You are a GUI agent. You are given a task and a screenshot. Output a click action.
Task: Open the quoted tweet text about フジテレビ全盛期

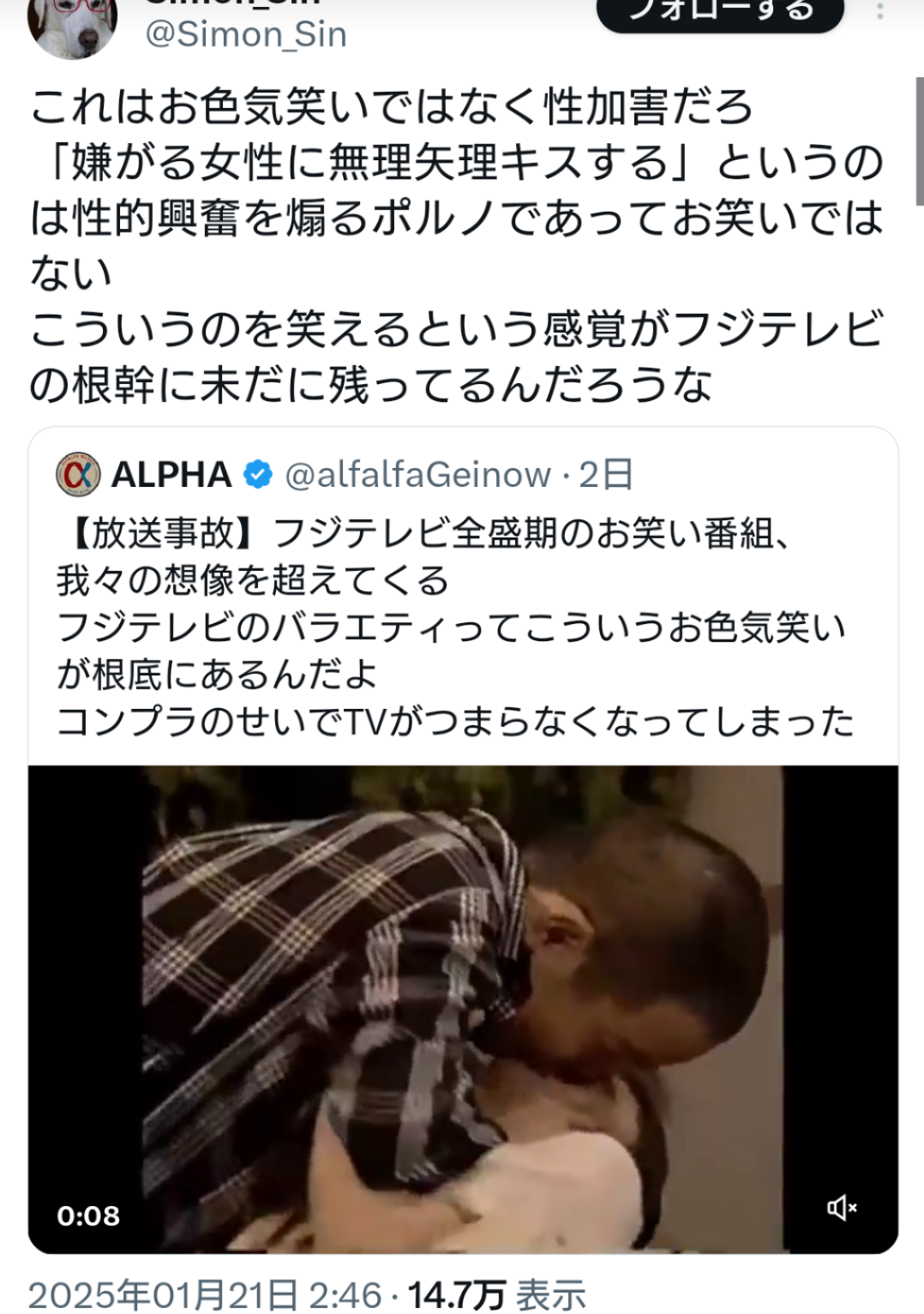point(454,627)
